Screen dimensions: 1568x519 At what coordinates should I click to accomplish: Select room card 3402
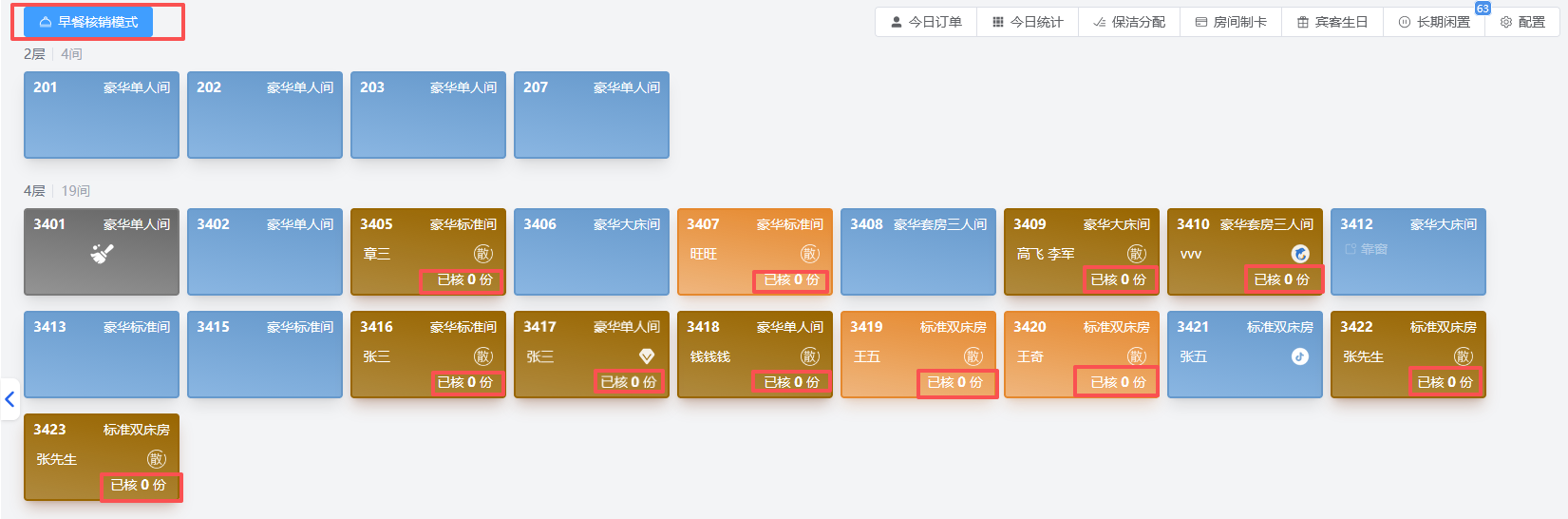tap(265, 252)
